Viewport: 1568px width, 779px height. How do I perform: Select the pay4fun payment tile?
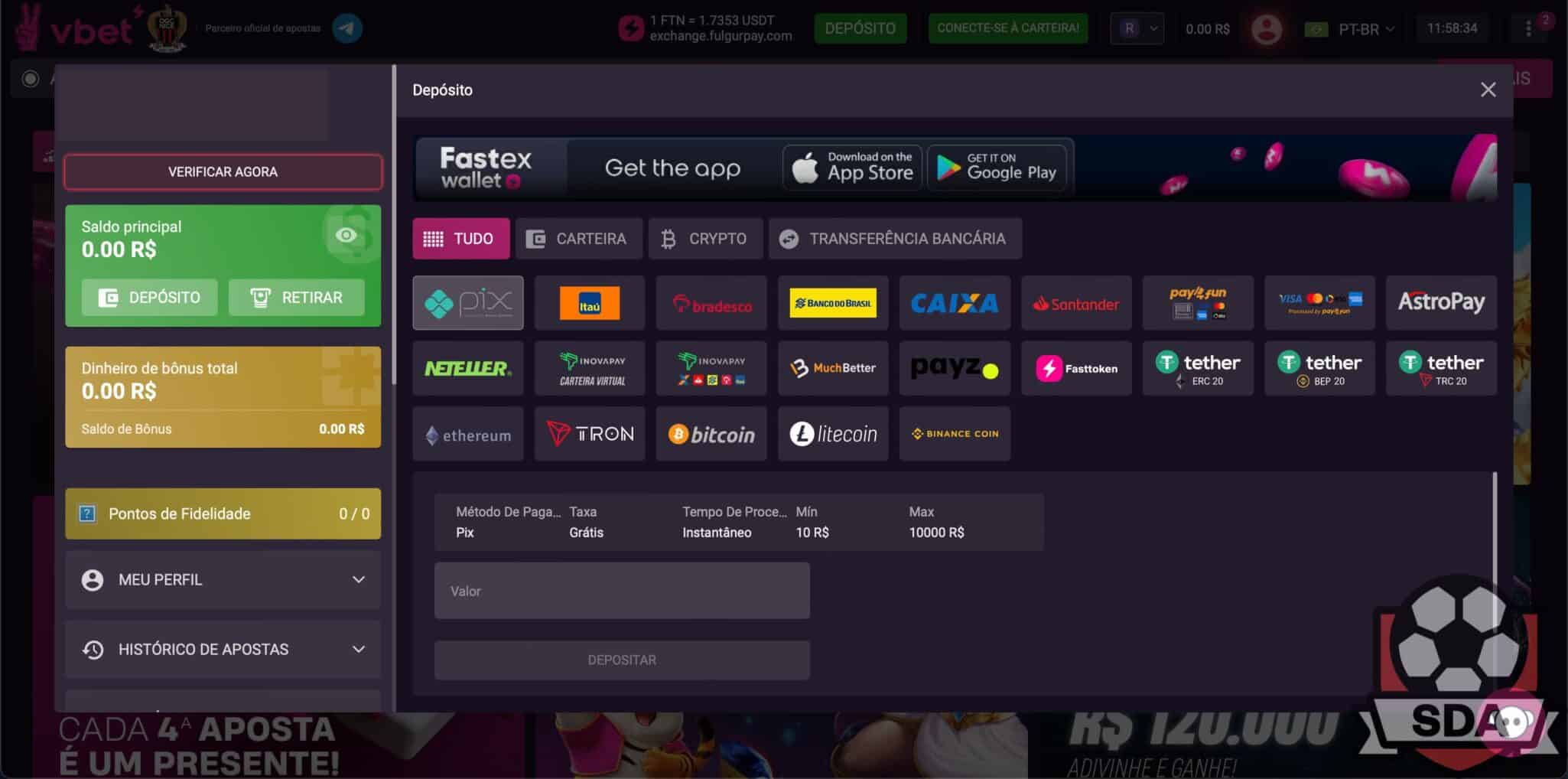pyautogui.click(x=1198, y=303)
